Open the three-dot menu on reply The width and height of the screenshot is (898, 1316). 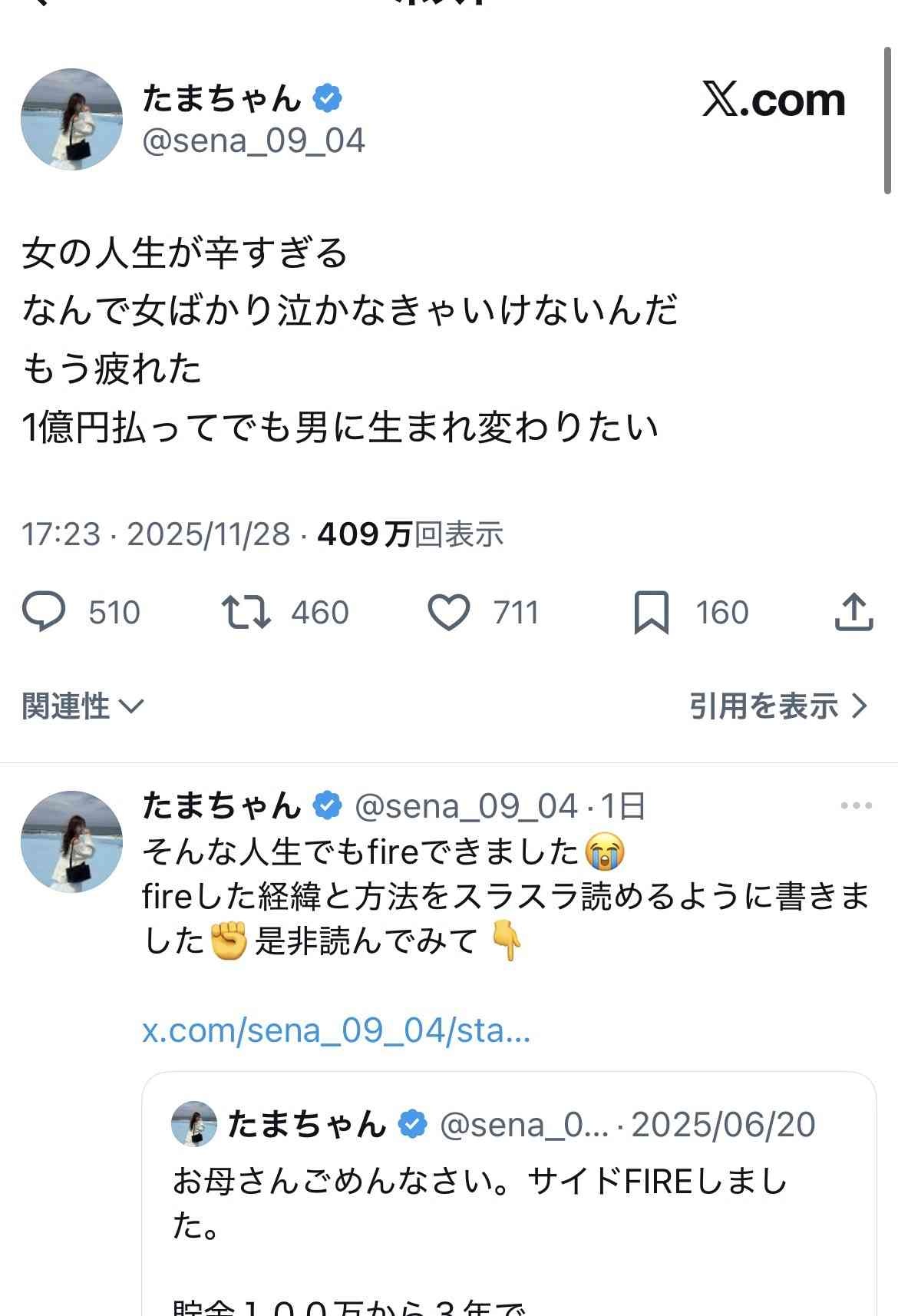coord(856,805)
